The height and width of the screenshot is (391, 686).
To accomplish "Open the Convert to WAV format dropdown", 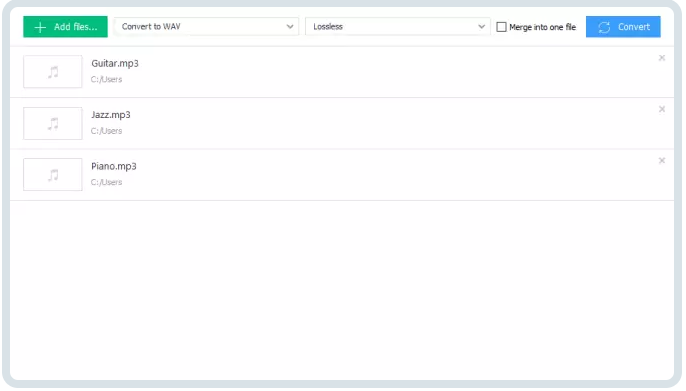I will [206, 27].
